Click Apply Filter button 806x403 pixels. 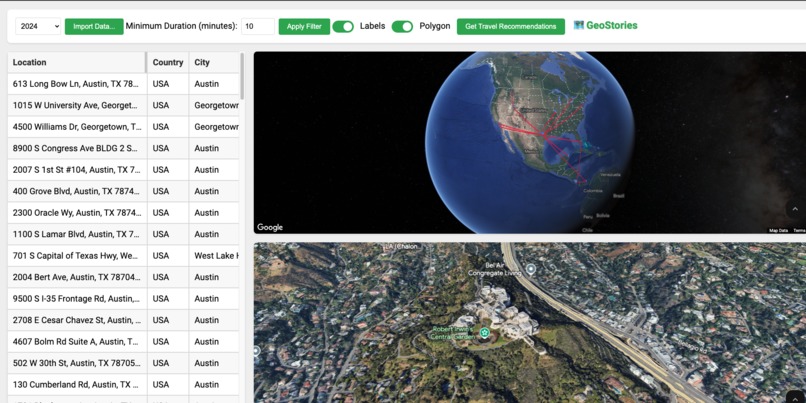tap(304, 26)
